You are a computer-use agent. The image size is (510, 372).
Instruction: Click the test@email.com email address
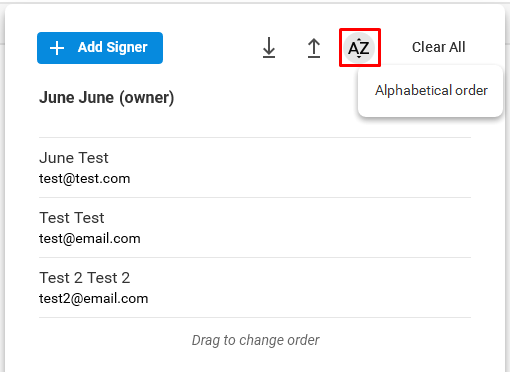[x=90, y=239]
